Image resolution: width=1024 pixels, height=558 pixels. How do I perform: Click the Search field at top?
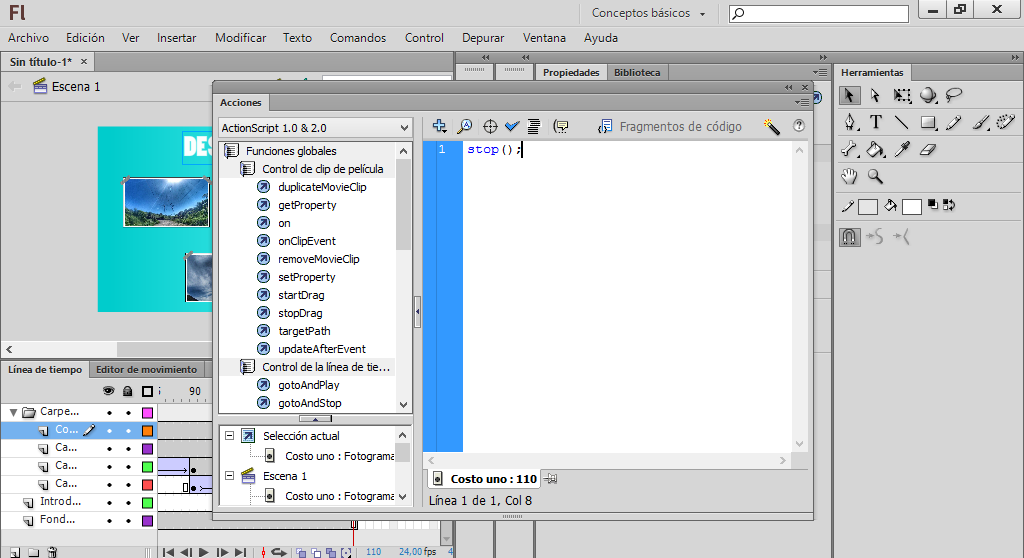tap(819, 13)
